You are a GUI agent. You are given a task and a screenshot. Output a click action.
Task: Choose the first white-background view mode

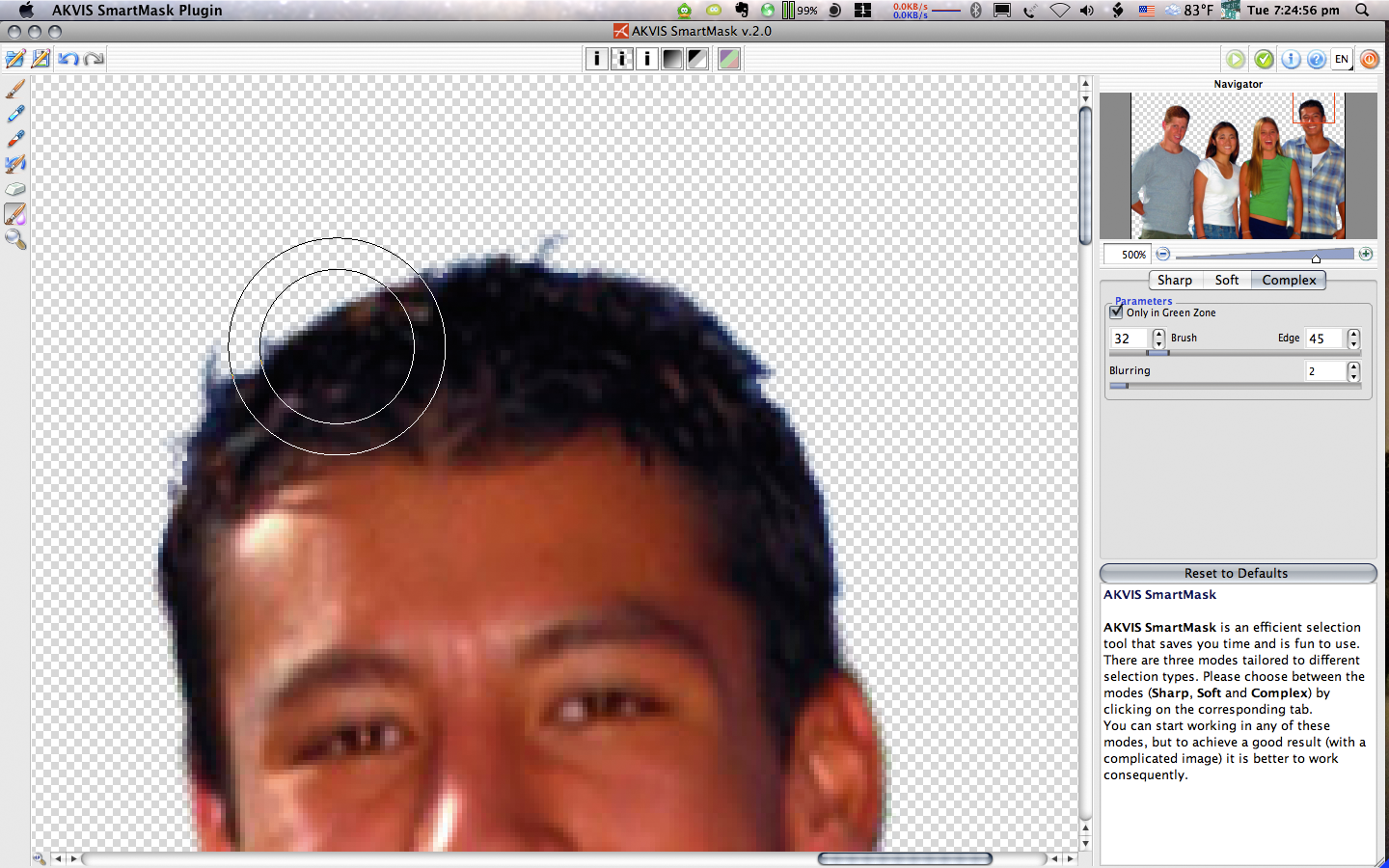pyautogui.click(x=597, y=59)
